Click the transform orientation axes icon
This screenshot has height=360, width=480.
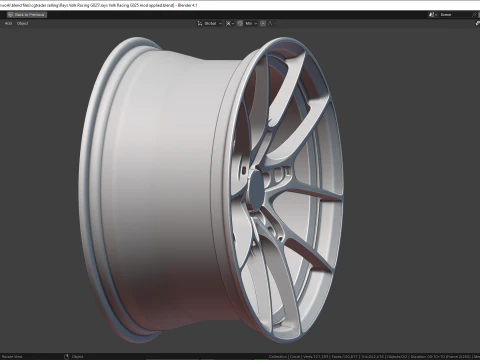coord(200,23)
